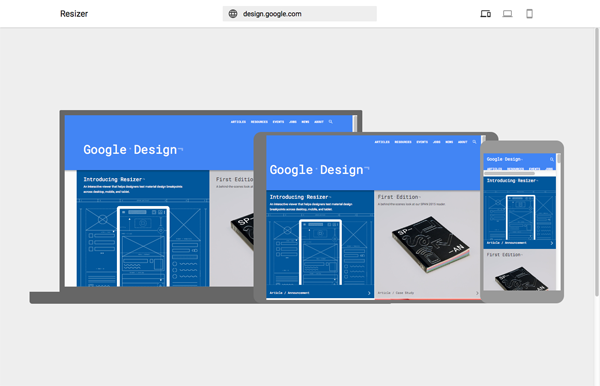Click 'Article / Case Study' label in tablet preview
600x386 pixels.
[x=396, y=293]
